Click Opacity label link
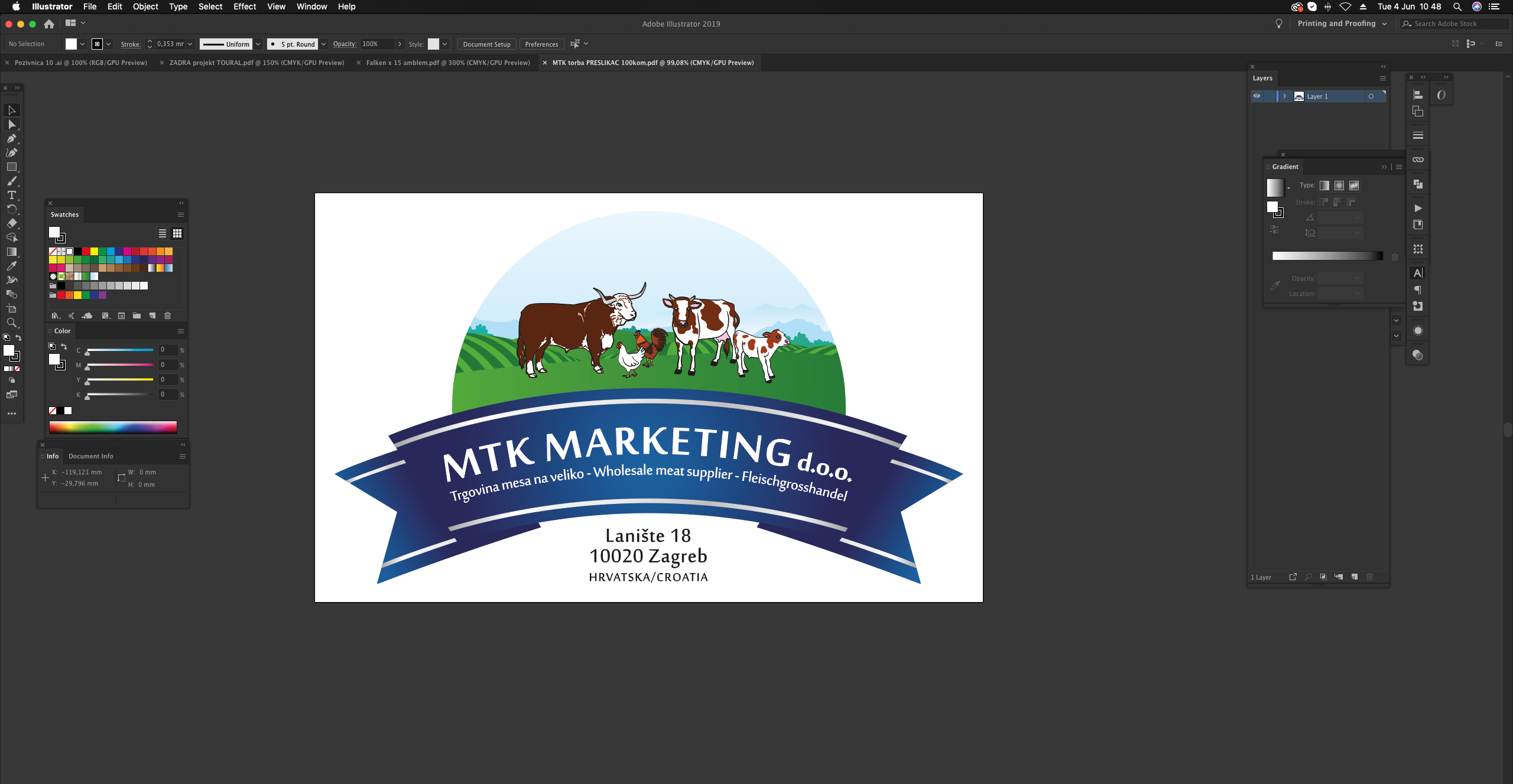Screen dimensions: 1513x784 345,44
